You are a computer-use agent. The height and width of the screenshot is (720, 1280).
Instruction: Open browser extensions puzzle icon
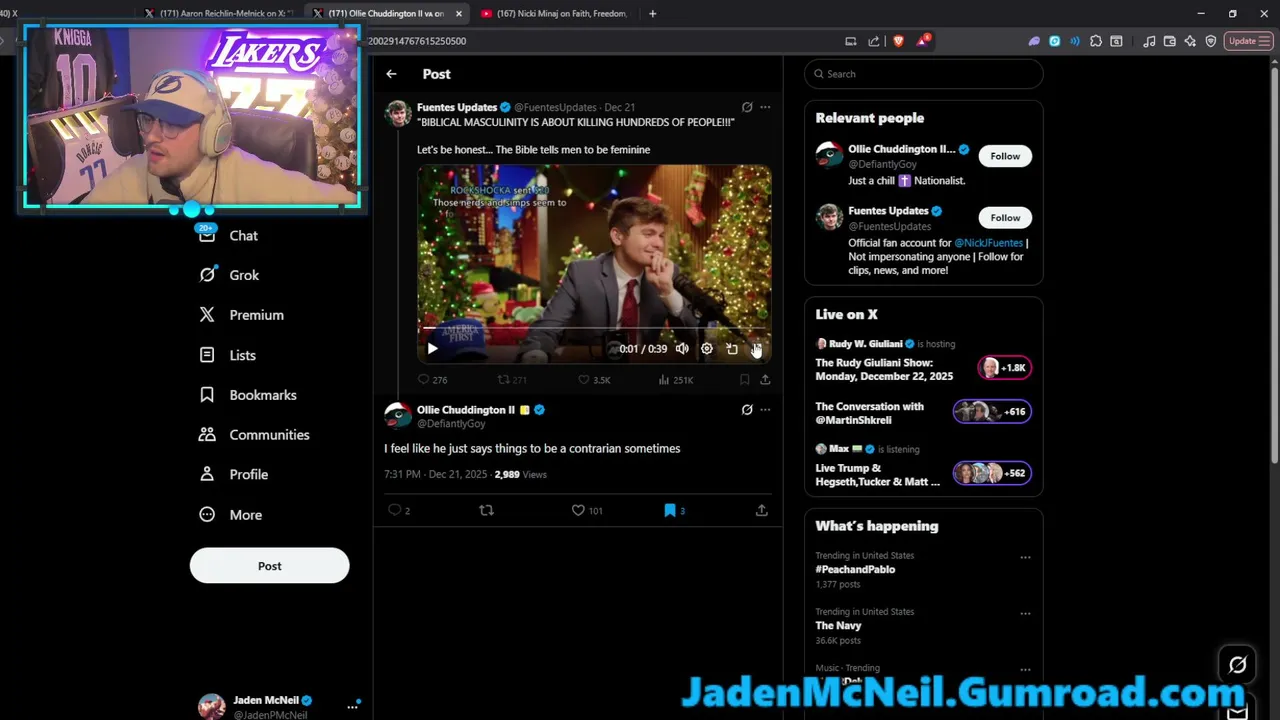click(1096, 41)
